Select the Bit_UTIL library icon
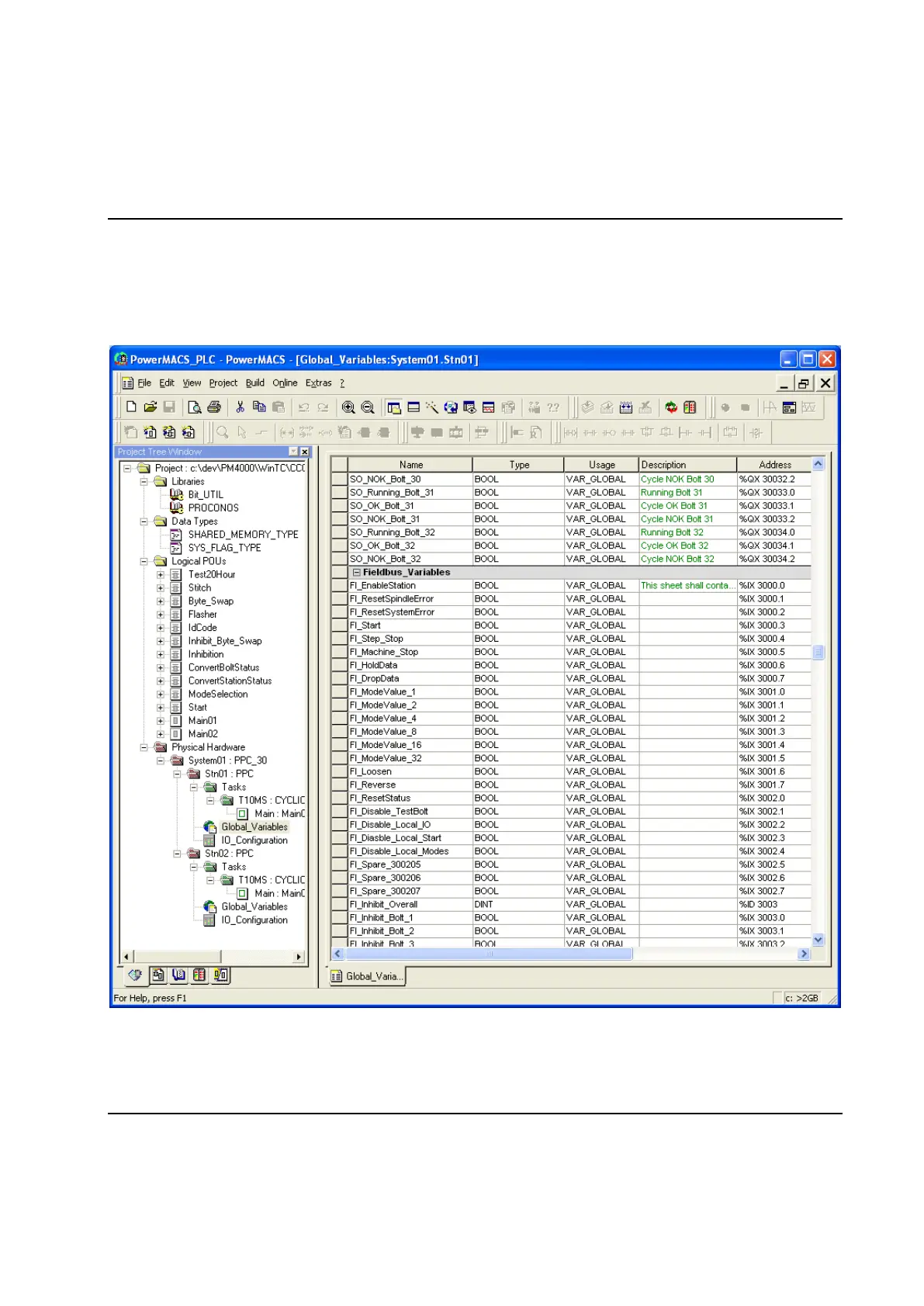This screenshot has width=924, height=1306. click(176, 494)
